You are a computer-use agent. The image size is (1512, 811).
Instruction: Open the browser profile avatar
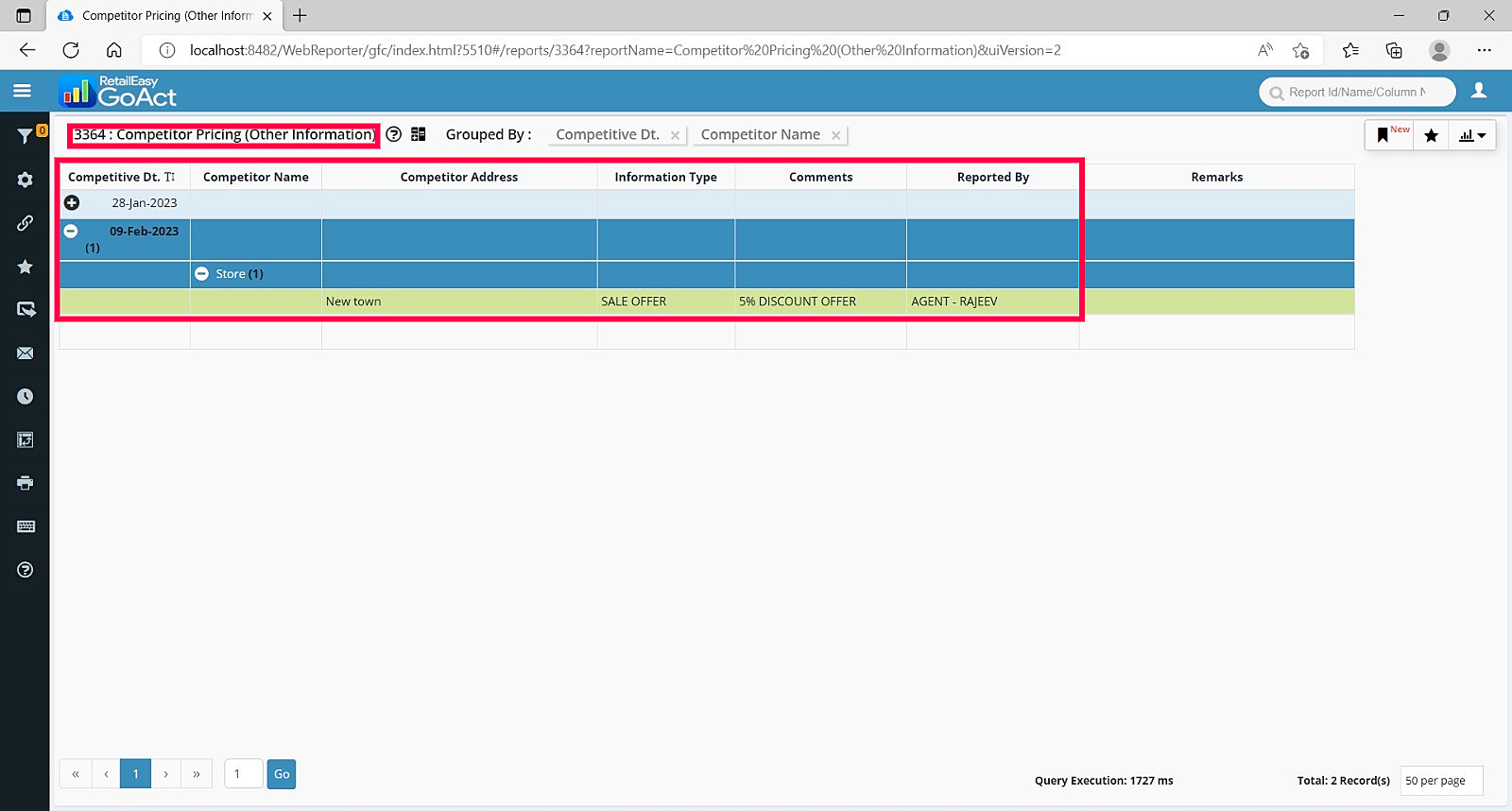click(1439, 50)
